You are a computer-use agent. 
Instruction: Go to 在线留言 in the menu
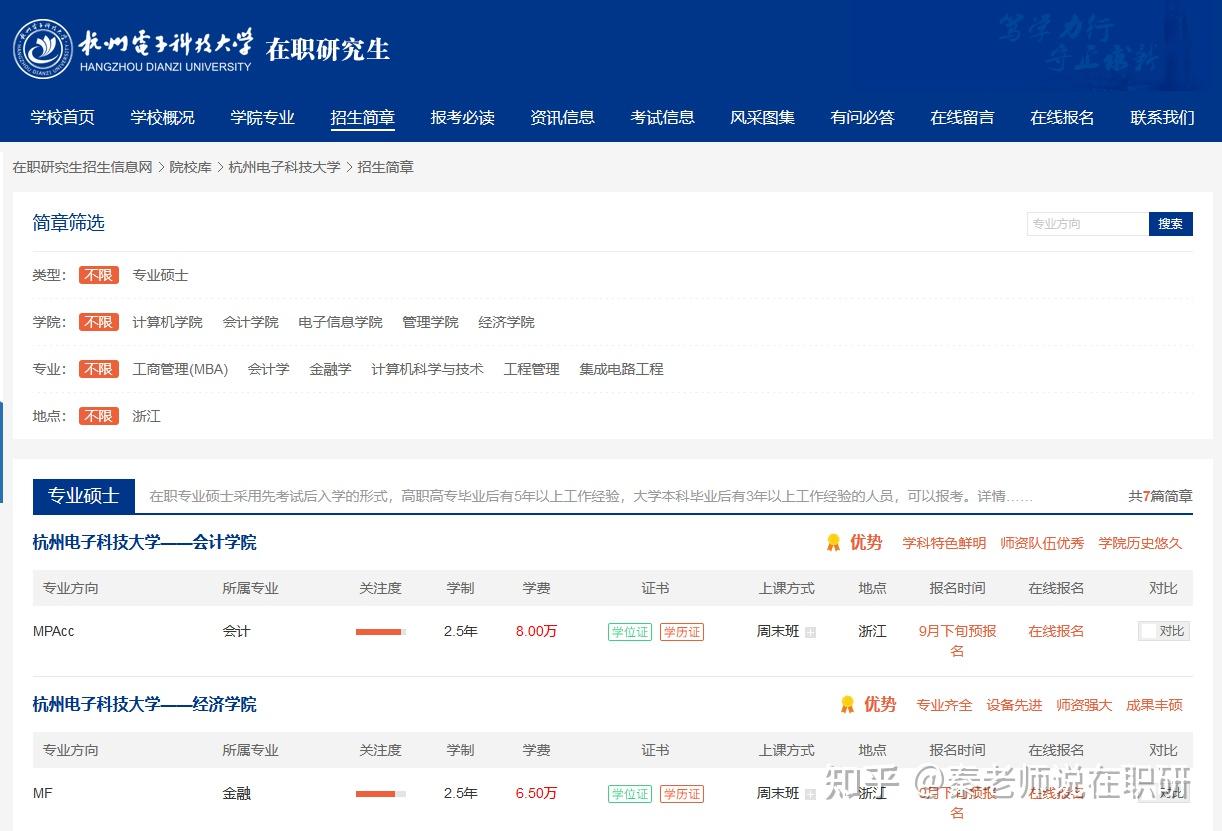coord(963,117)
